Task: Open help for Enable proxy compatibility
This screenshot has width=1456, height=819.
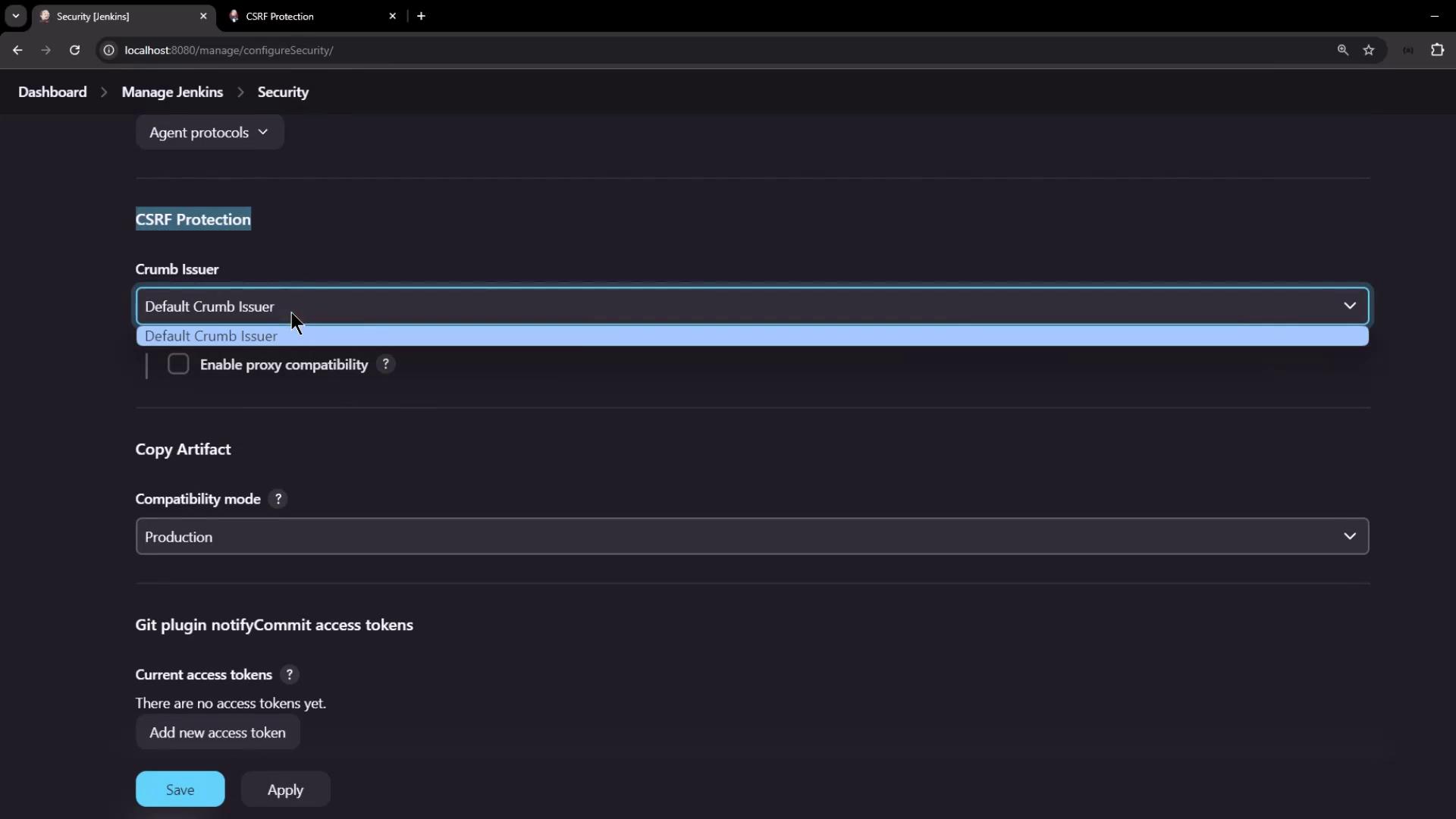Action: [x=385, y=365]
